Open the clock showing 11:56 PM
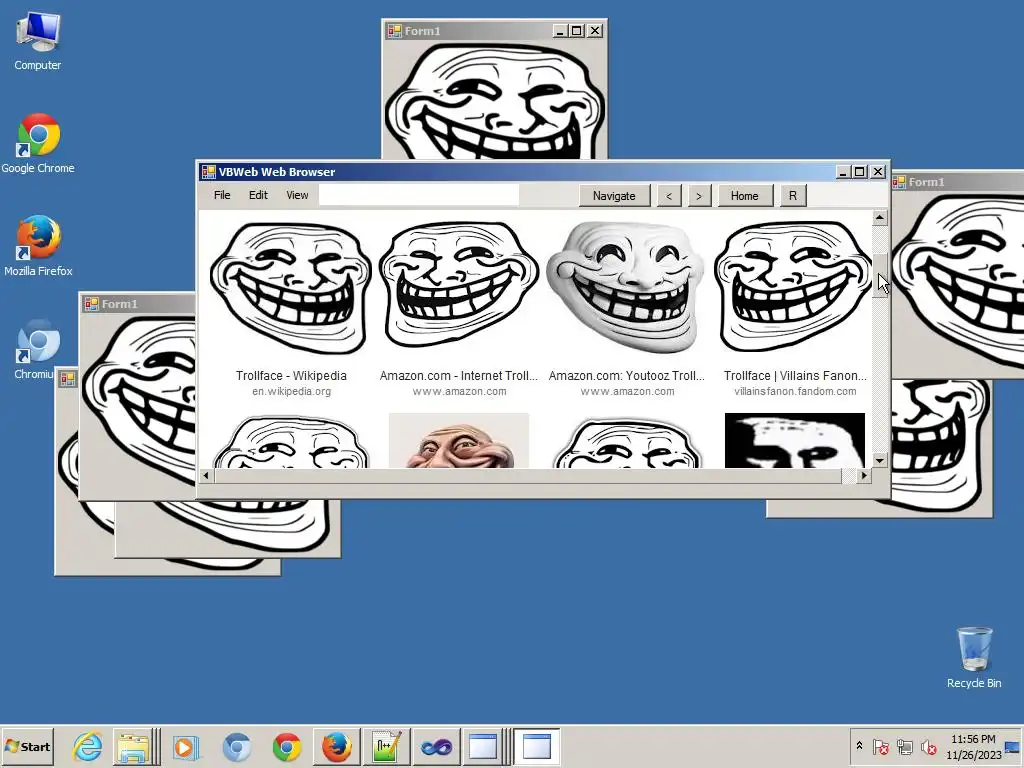1024x768 pixels. (x=973, y=746)
